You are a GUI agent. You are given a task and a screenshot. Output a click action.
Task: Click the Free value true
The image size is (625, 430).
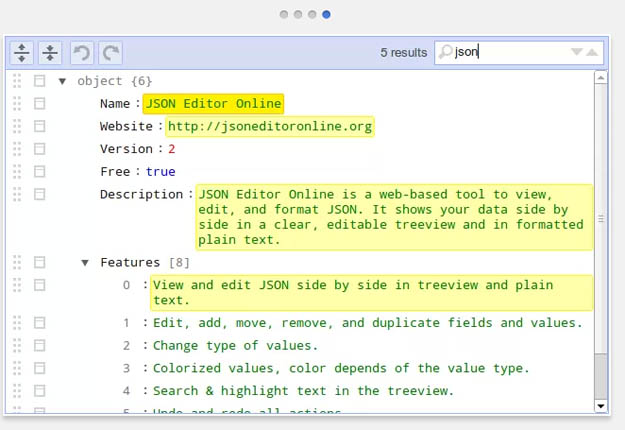[160, 172]
